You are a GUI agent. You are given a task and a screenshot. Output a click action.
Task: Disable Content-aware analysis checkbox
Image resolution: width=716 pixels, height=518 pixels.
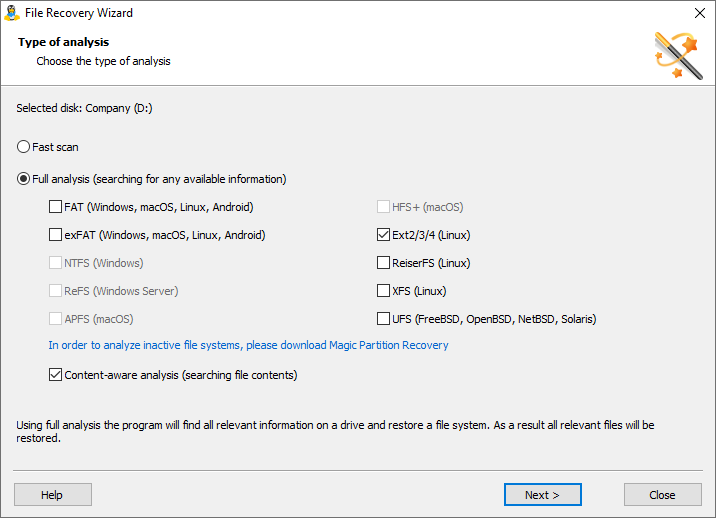55,375
